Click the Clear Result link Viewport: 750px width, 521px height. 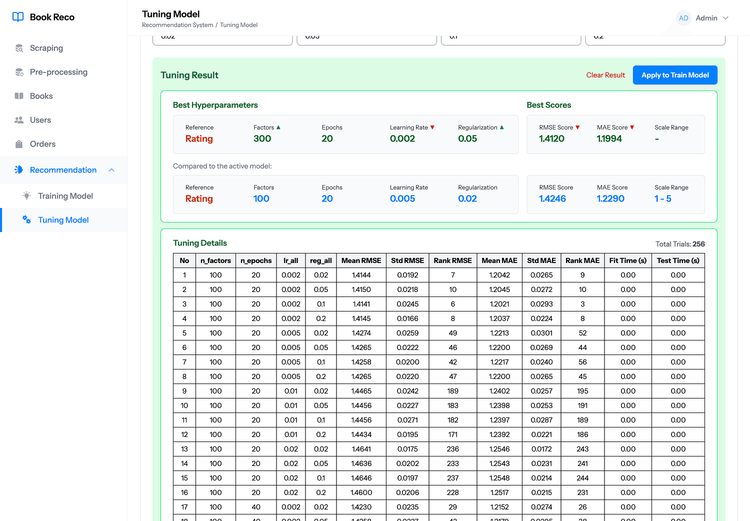[606, 75]
